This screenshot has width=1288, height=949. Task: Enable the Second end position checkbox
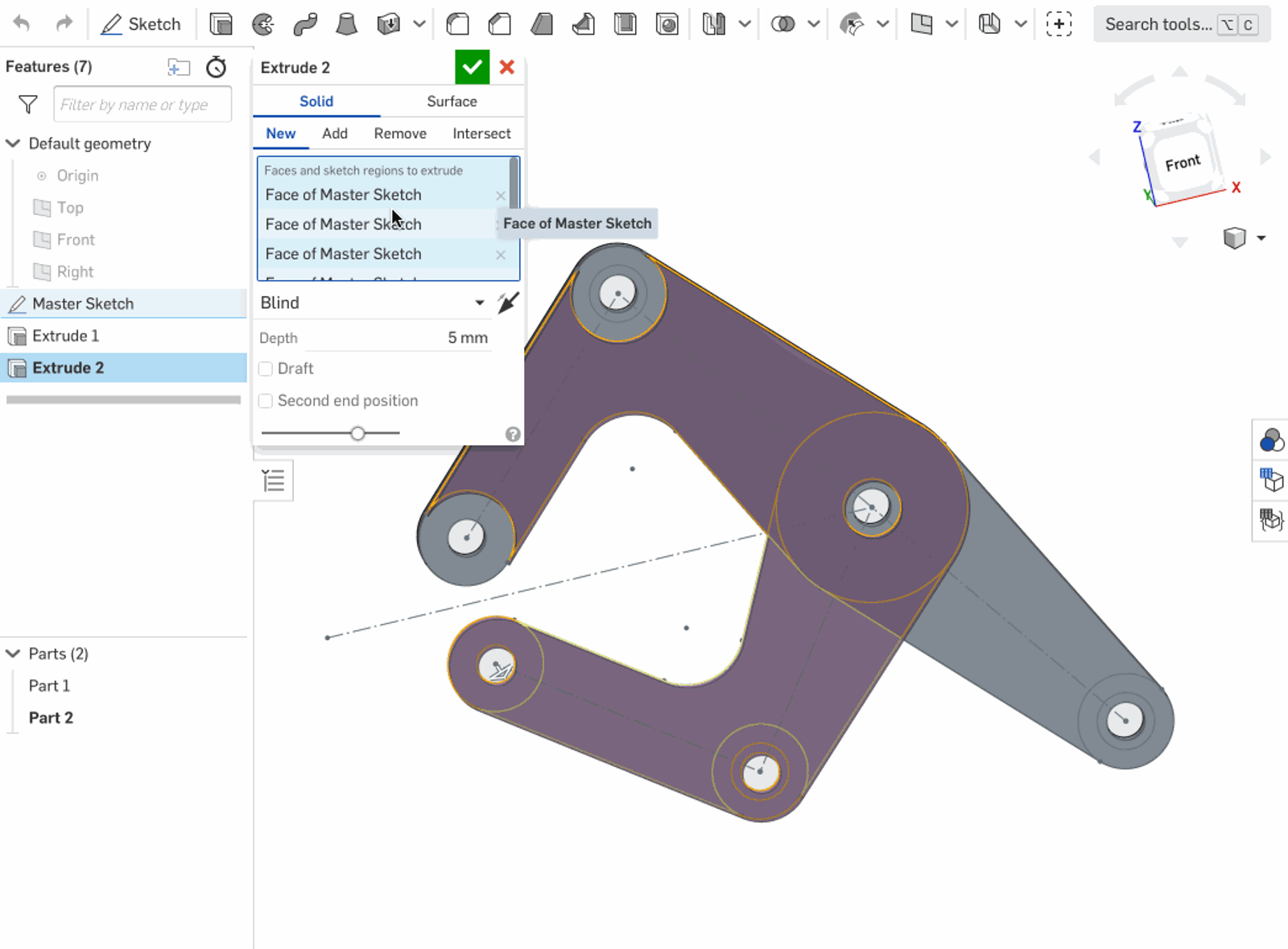(x=266, y=401)
